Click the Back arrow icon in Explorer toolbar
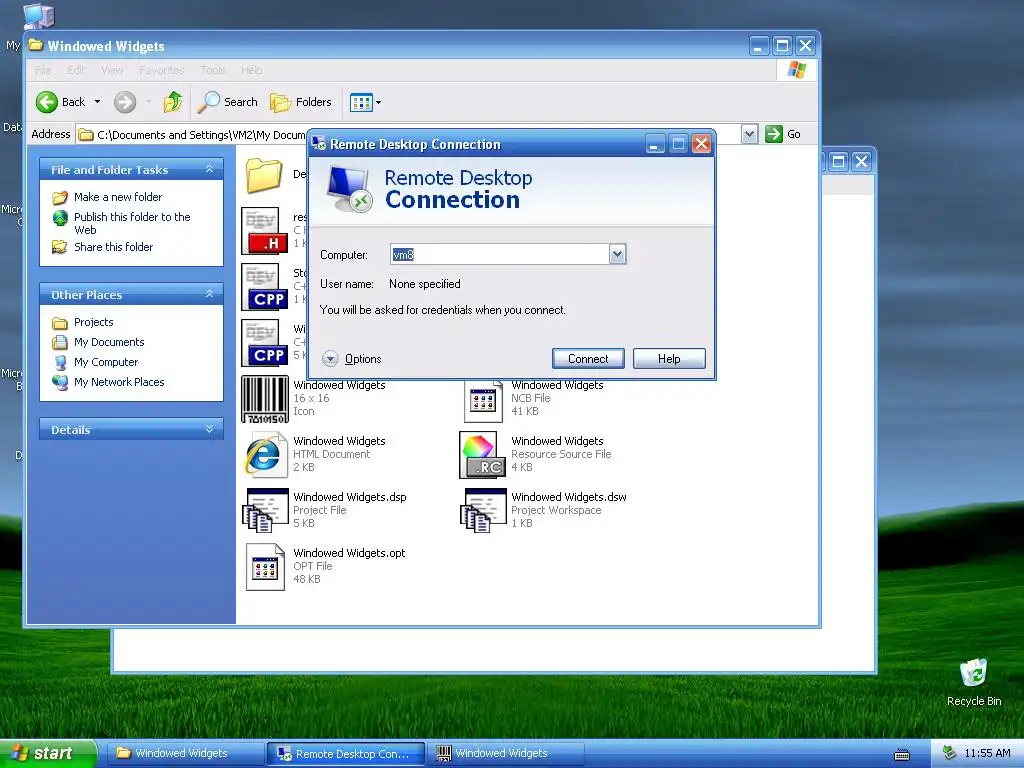 click(x=47, y=102)
